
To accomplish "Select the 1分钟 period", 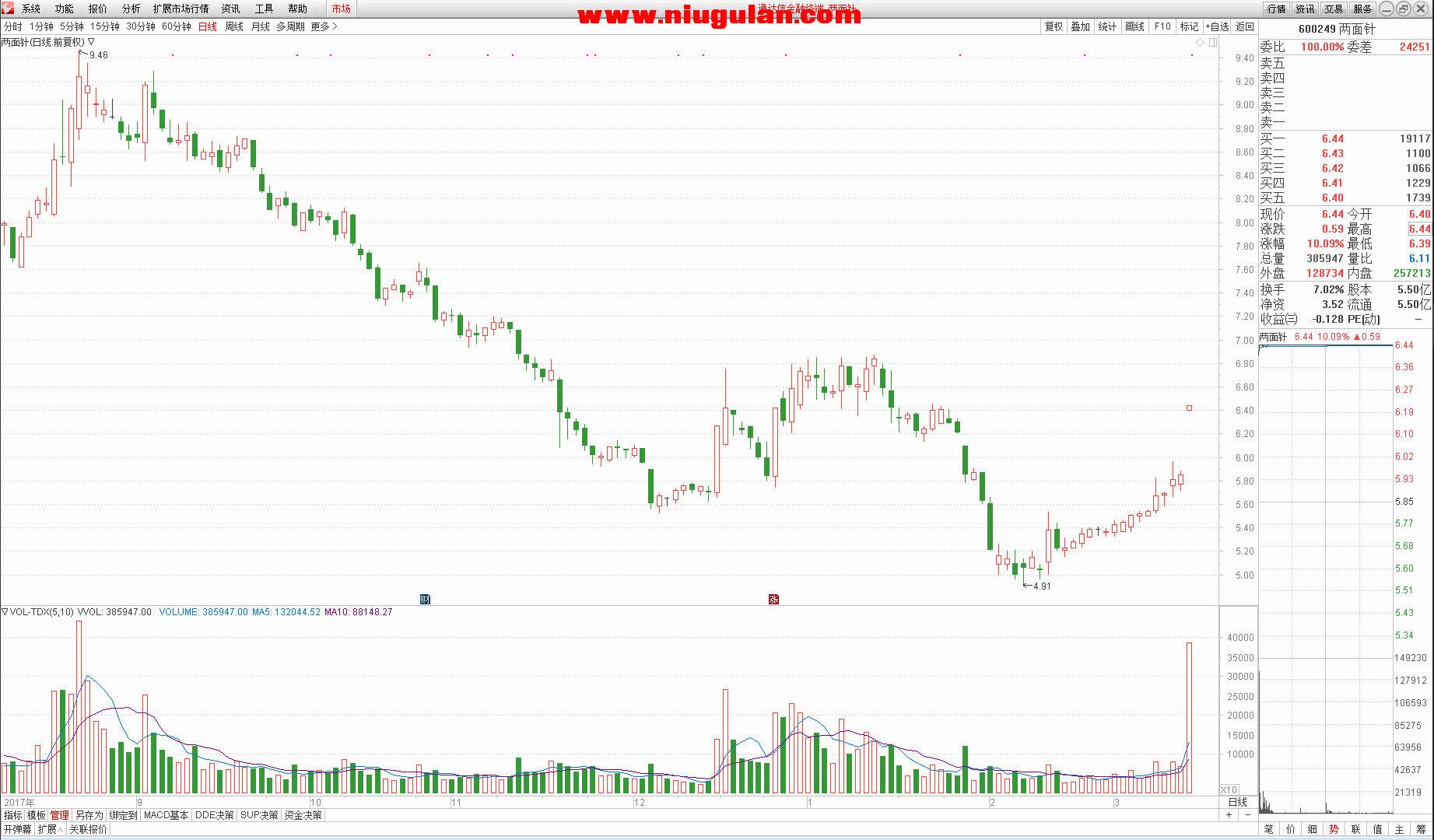I will click(42, 26).
